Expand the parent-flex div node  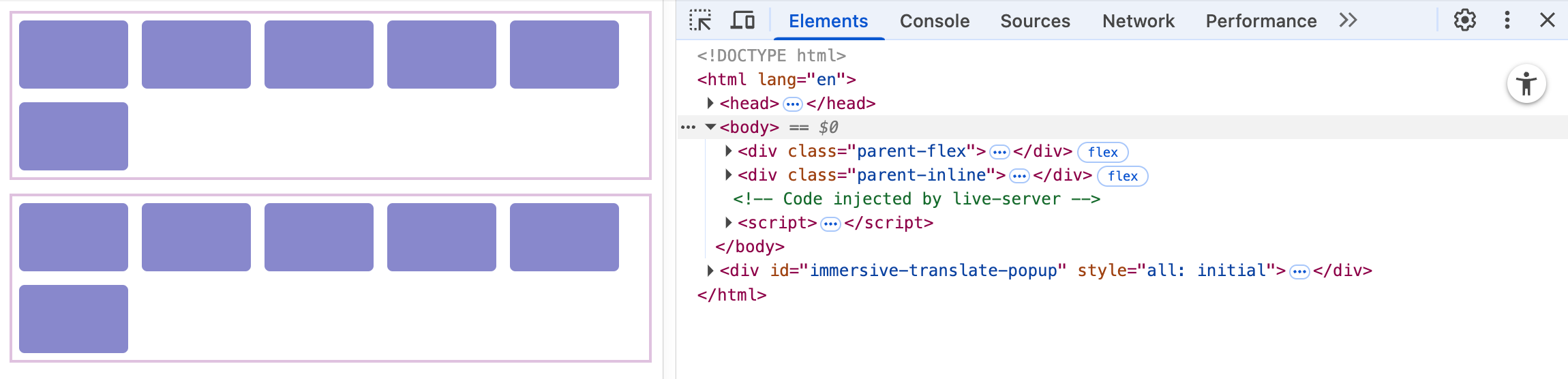point(728,151)
